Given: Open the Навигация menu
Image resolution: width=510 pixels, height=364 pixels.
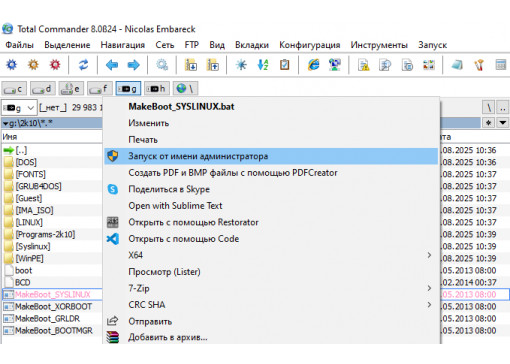Looking at the screenshot, I should (x=123, y=45).
